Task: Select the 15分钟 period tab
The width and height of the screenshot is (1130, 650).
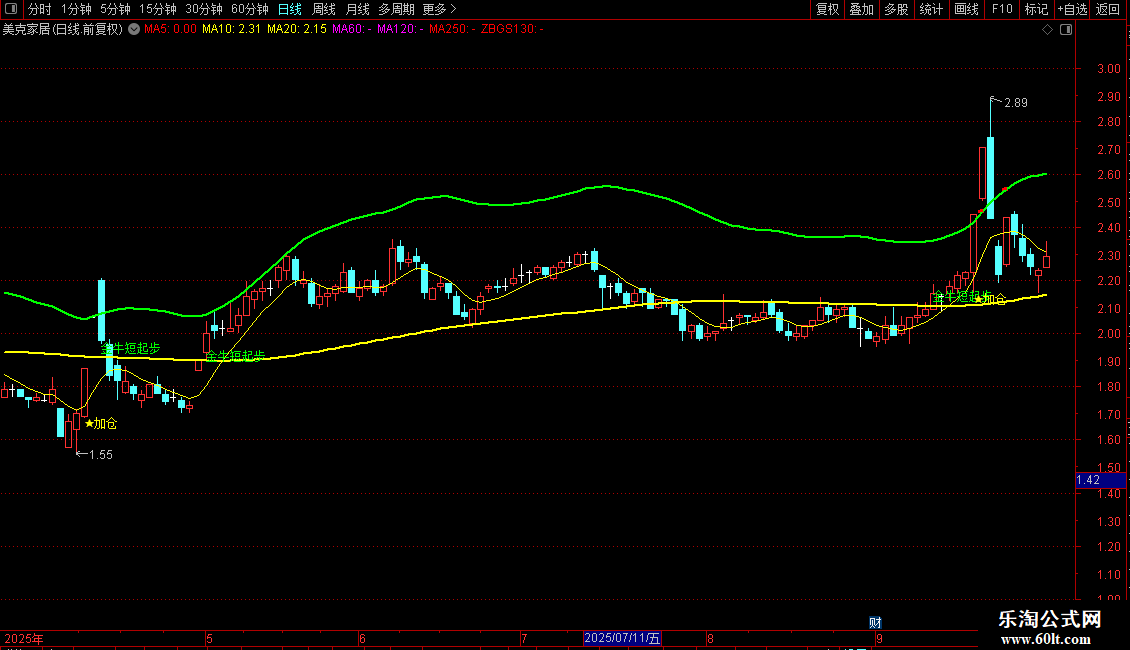Action: [x=157, y=9]
